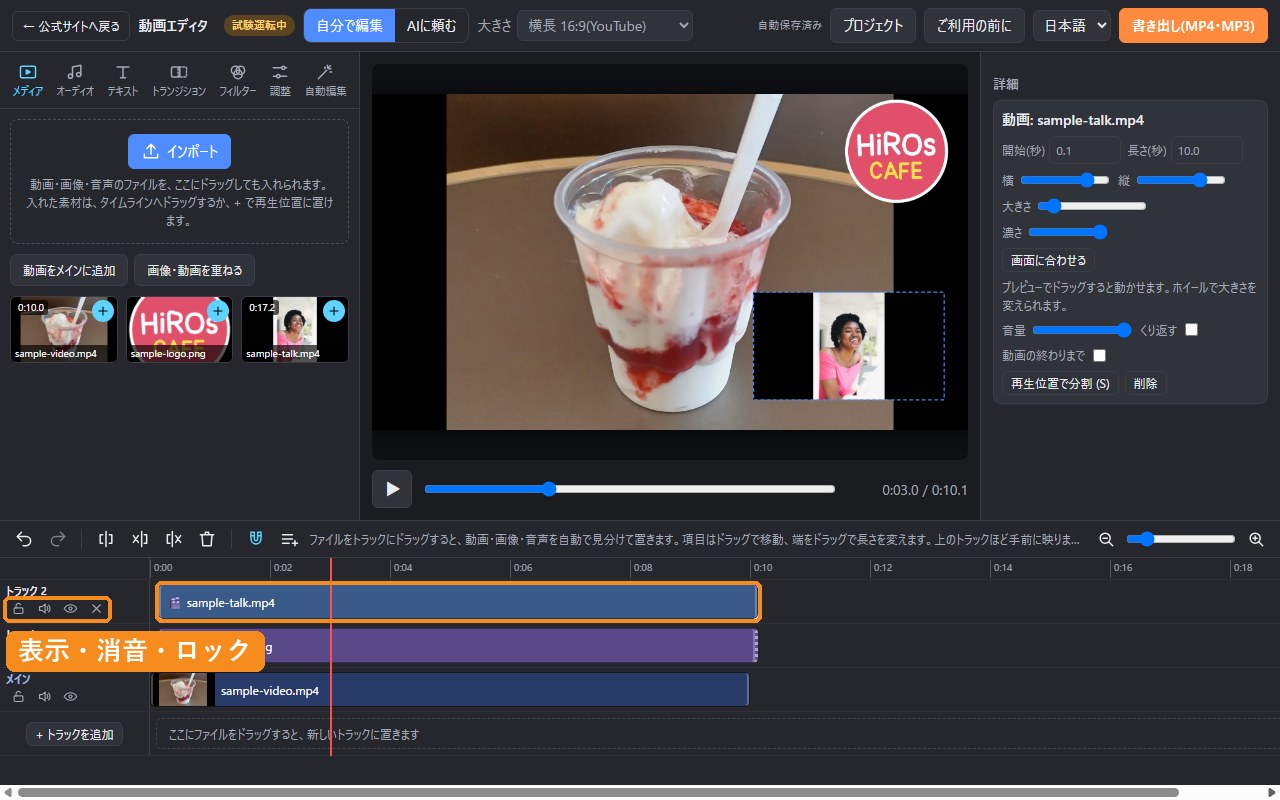Add sample-logo.png using its plus icon
Image resolution: width=1280 pixels, height=800 pixels.
pos(218,312)
